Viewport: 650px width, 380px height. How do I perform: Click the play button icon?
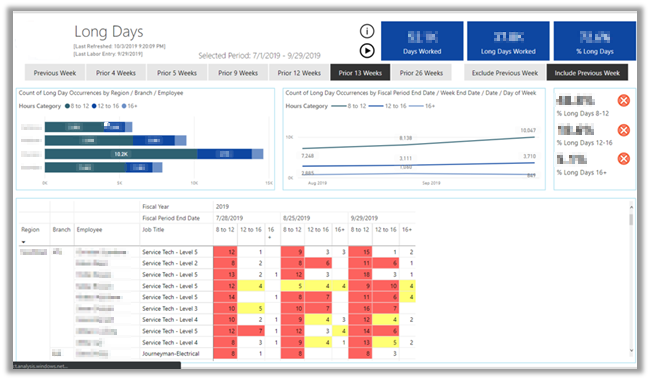367,51
